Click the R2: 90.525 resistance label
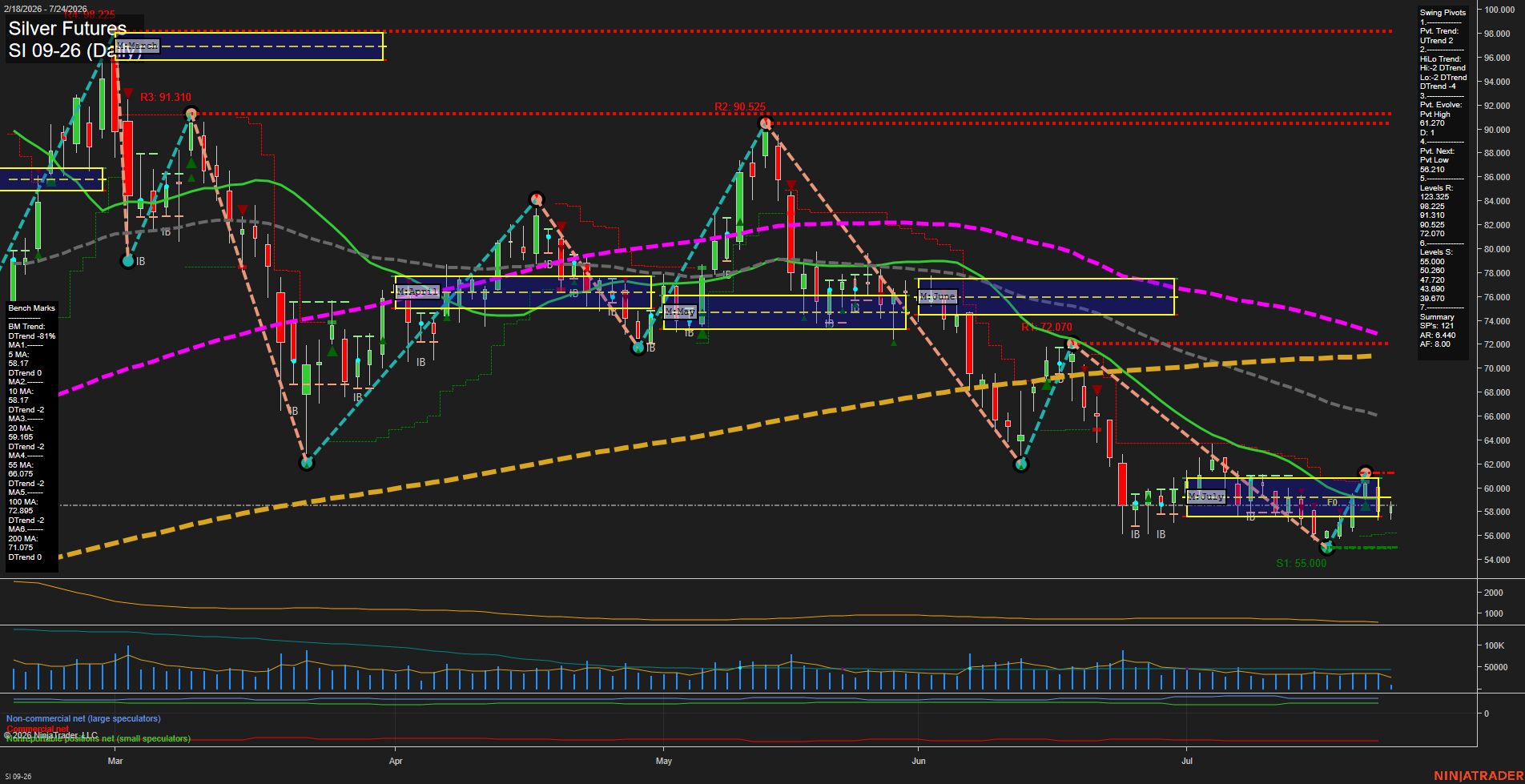 [x=740, y=107]
